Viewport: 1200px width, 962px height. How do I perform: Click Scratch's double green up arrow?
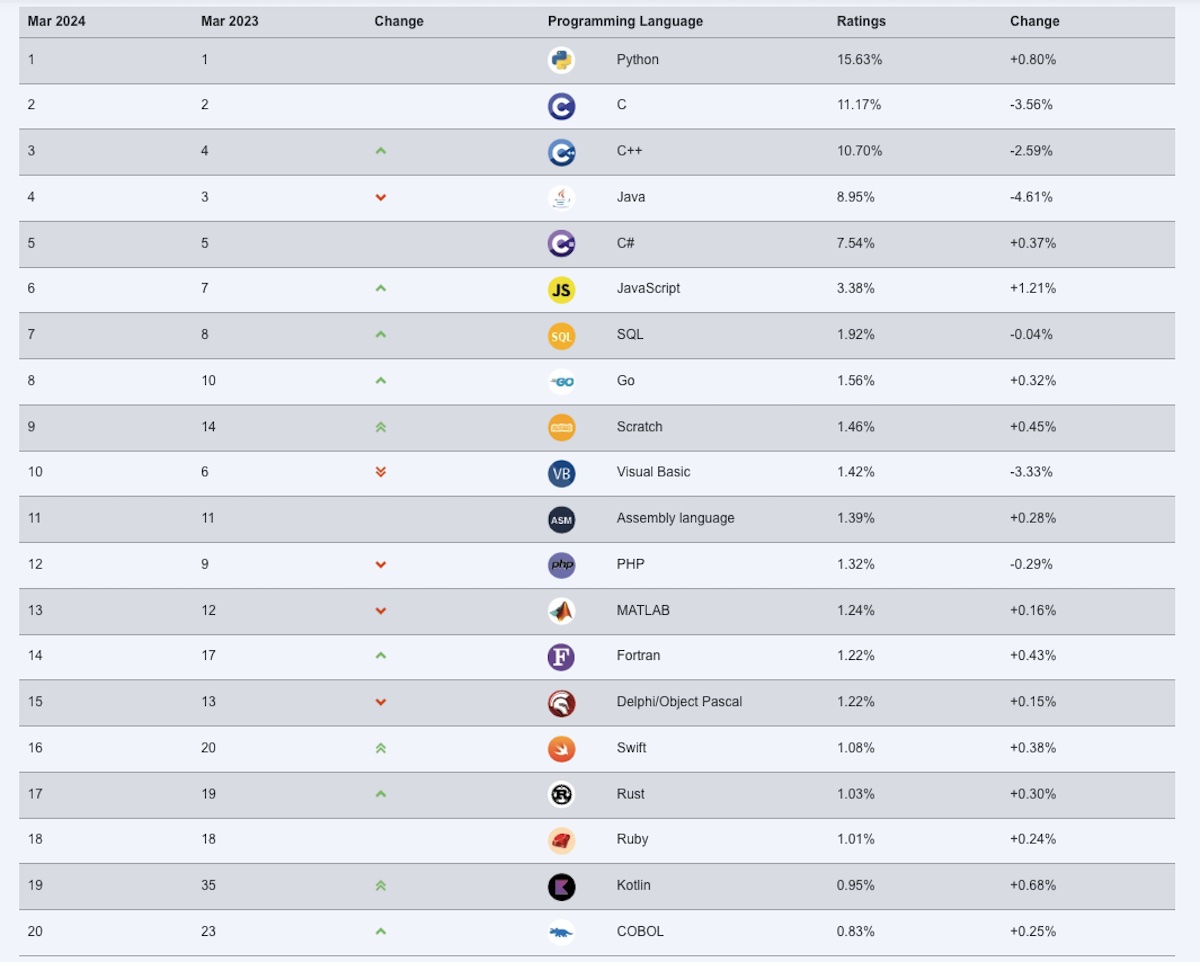380,427
